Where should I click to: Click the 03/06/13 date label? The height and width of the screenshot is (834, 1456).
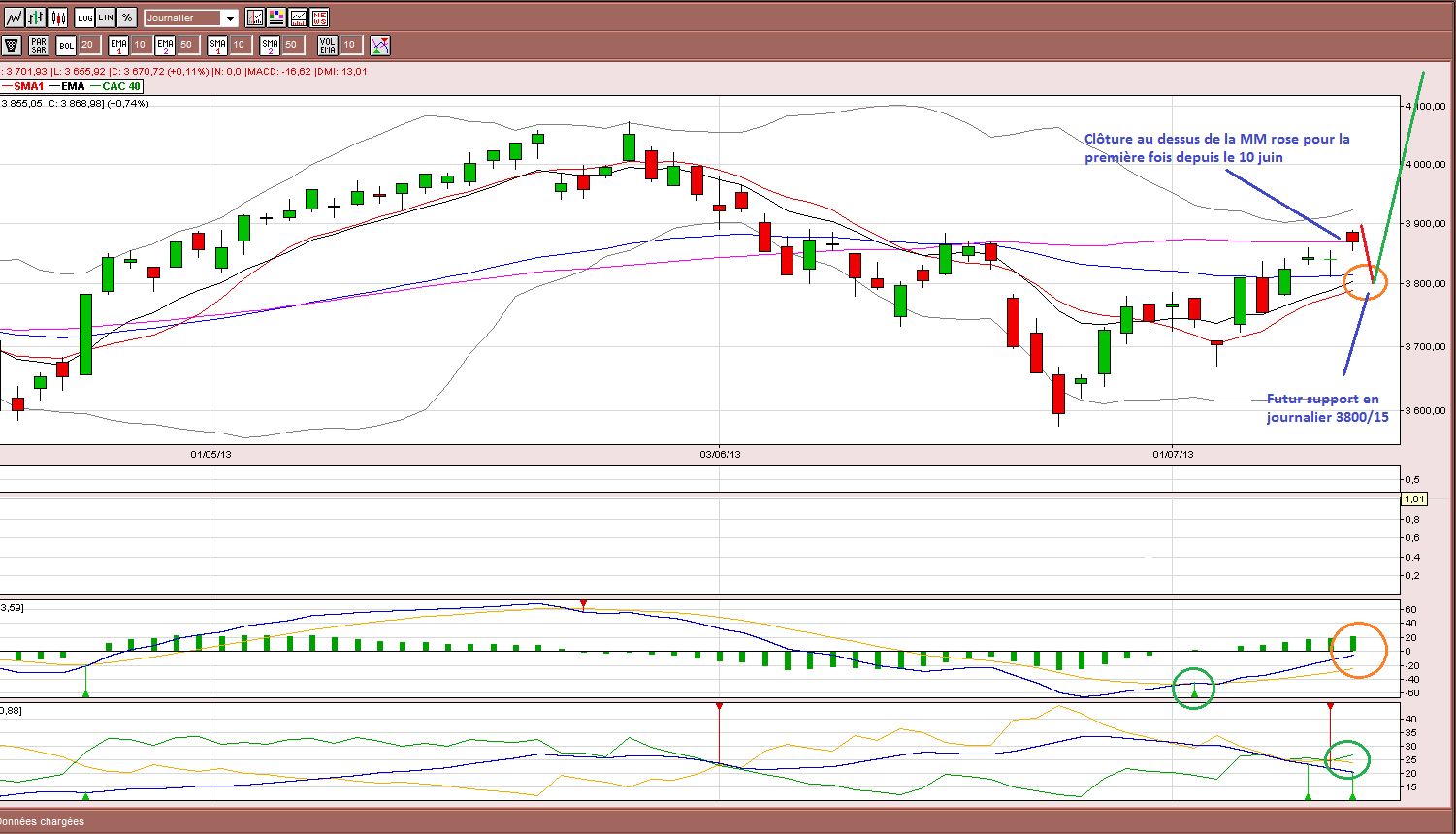(720, 454)
